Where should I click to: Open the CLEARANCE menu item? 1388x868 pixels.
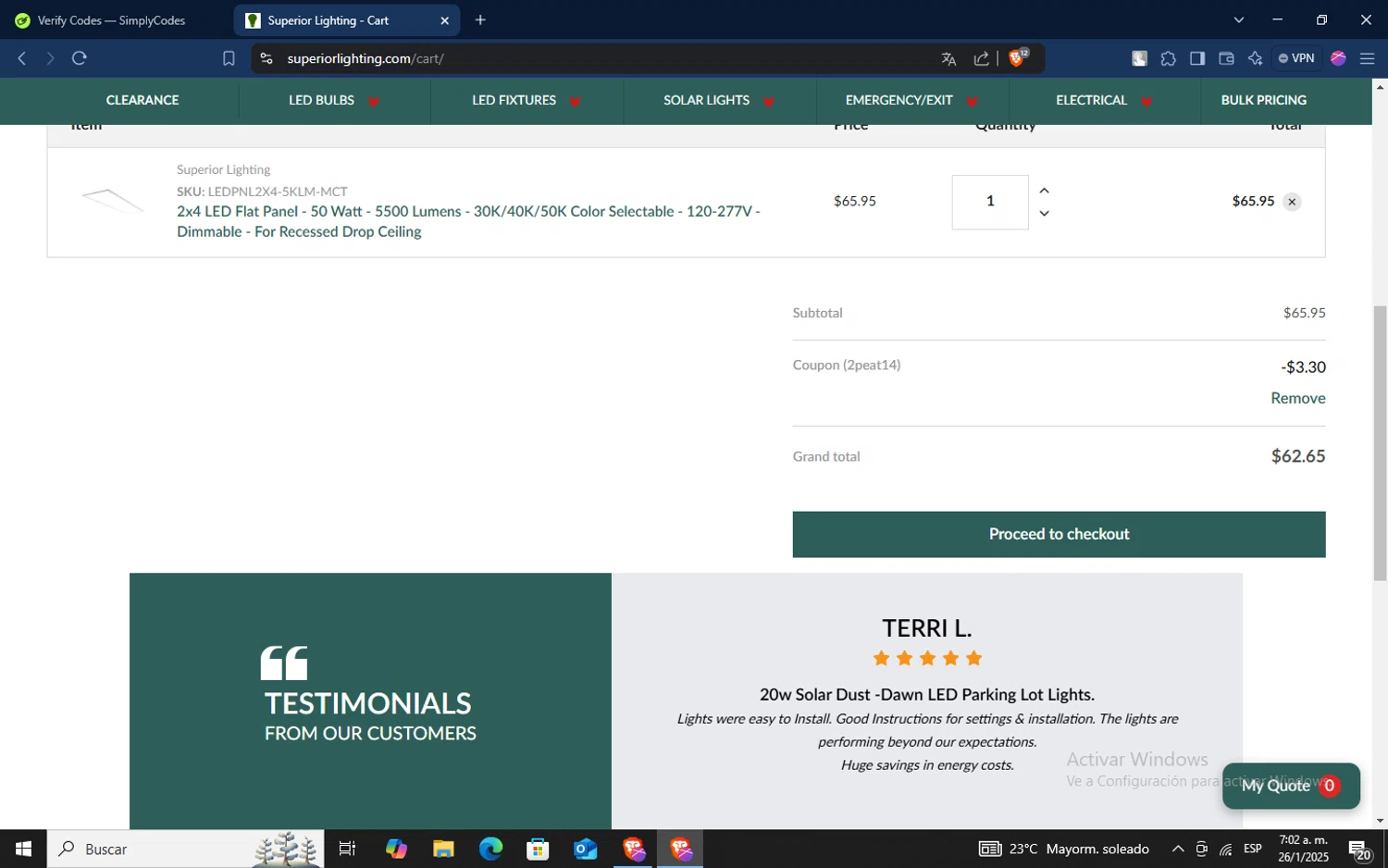point(143,100)
